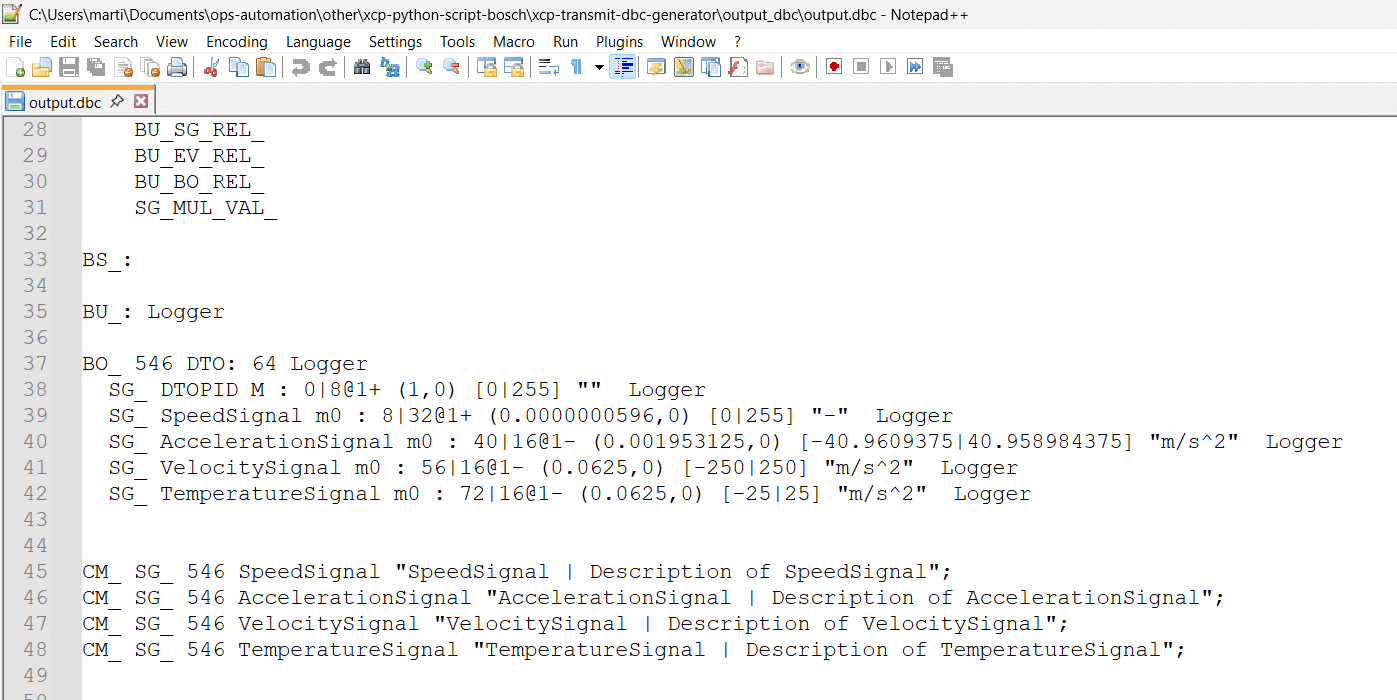This screenshot has width=1397, height=700.
Task: Open the Language menu
Action: (x=318, y=41)
